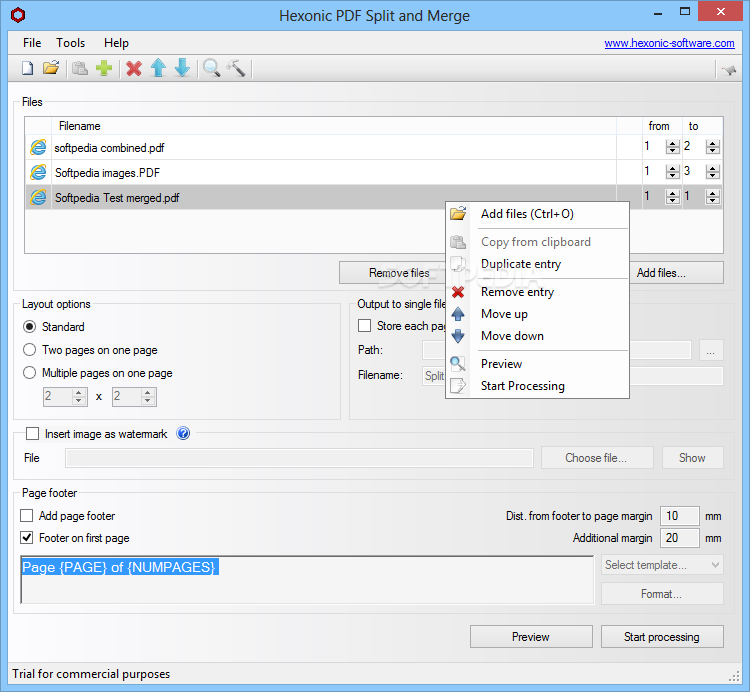Click the down arrow icon in context menu
The image size is (750, 692).
458,336
